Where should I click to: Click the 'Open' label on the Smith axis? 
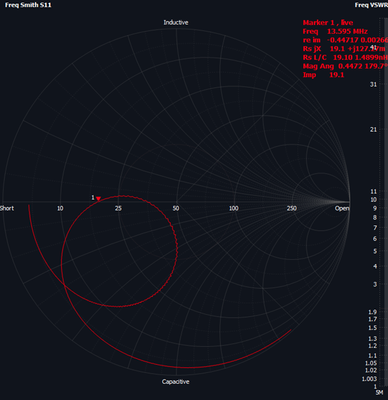pos(342,208)
